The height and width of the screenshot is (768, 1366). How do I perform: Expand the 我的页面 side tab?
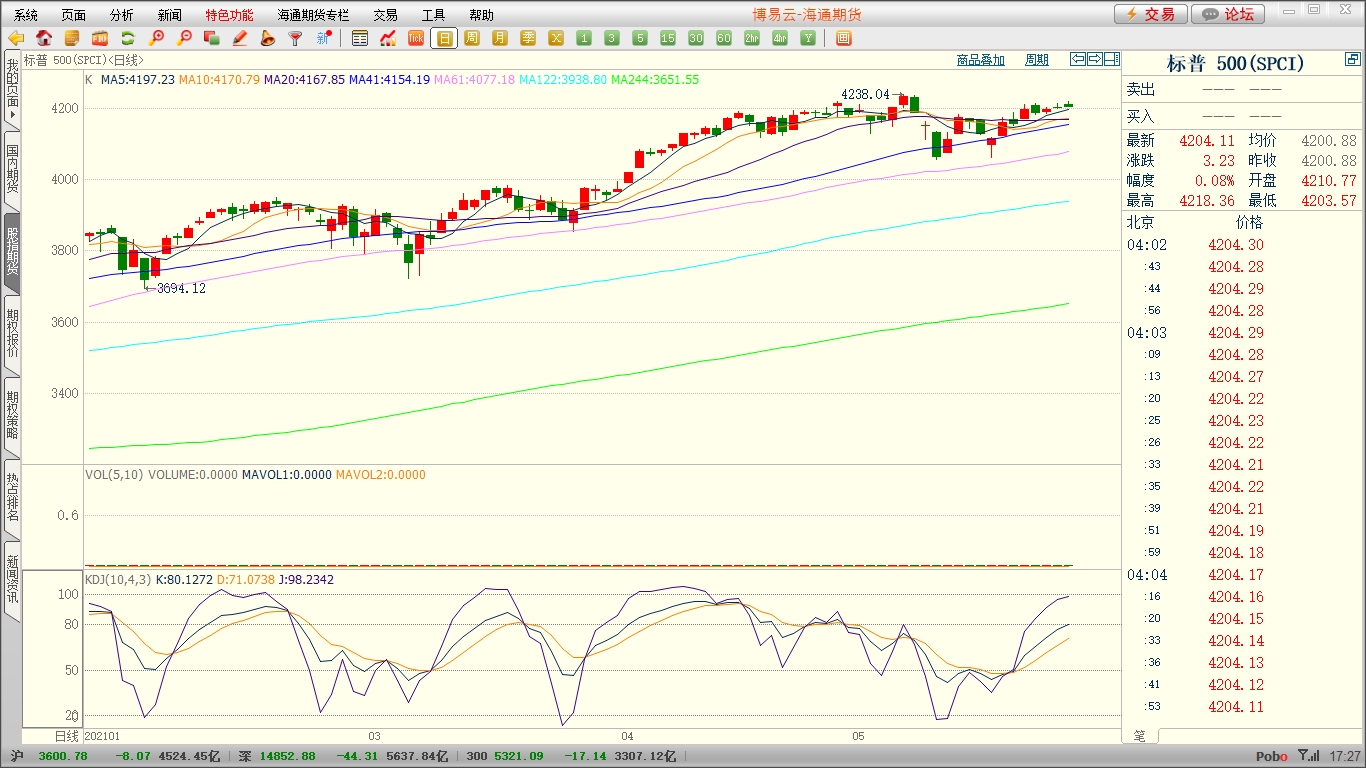[12, 88]
